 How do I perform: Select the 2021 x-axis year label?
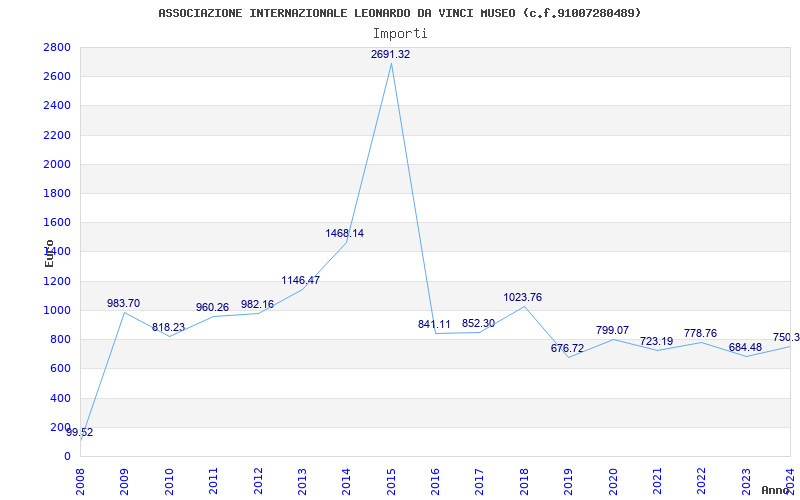click(x=657, y=481)
